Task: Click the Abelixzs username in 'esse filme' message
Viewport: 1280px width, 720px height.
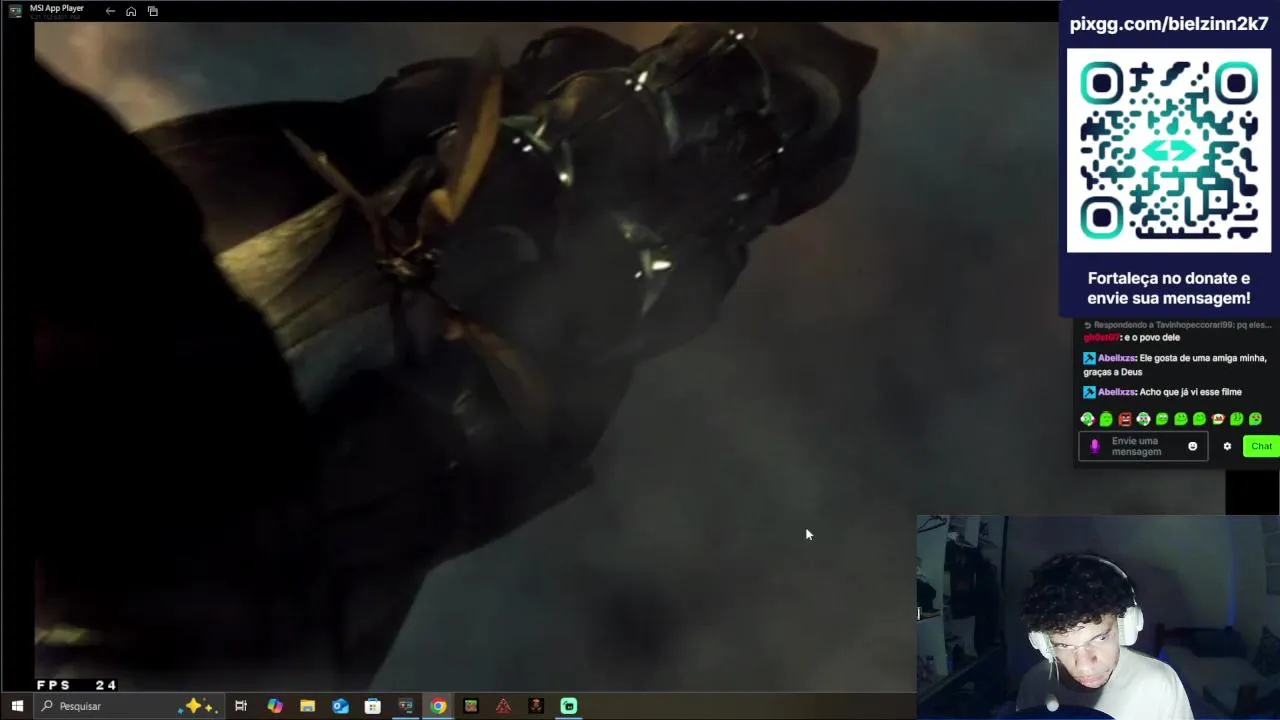Action: [1116, 392]
